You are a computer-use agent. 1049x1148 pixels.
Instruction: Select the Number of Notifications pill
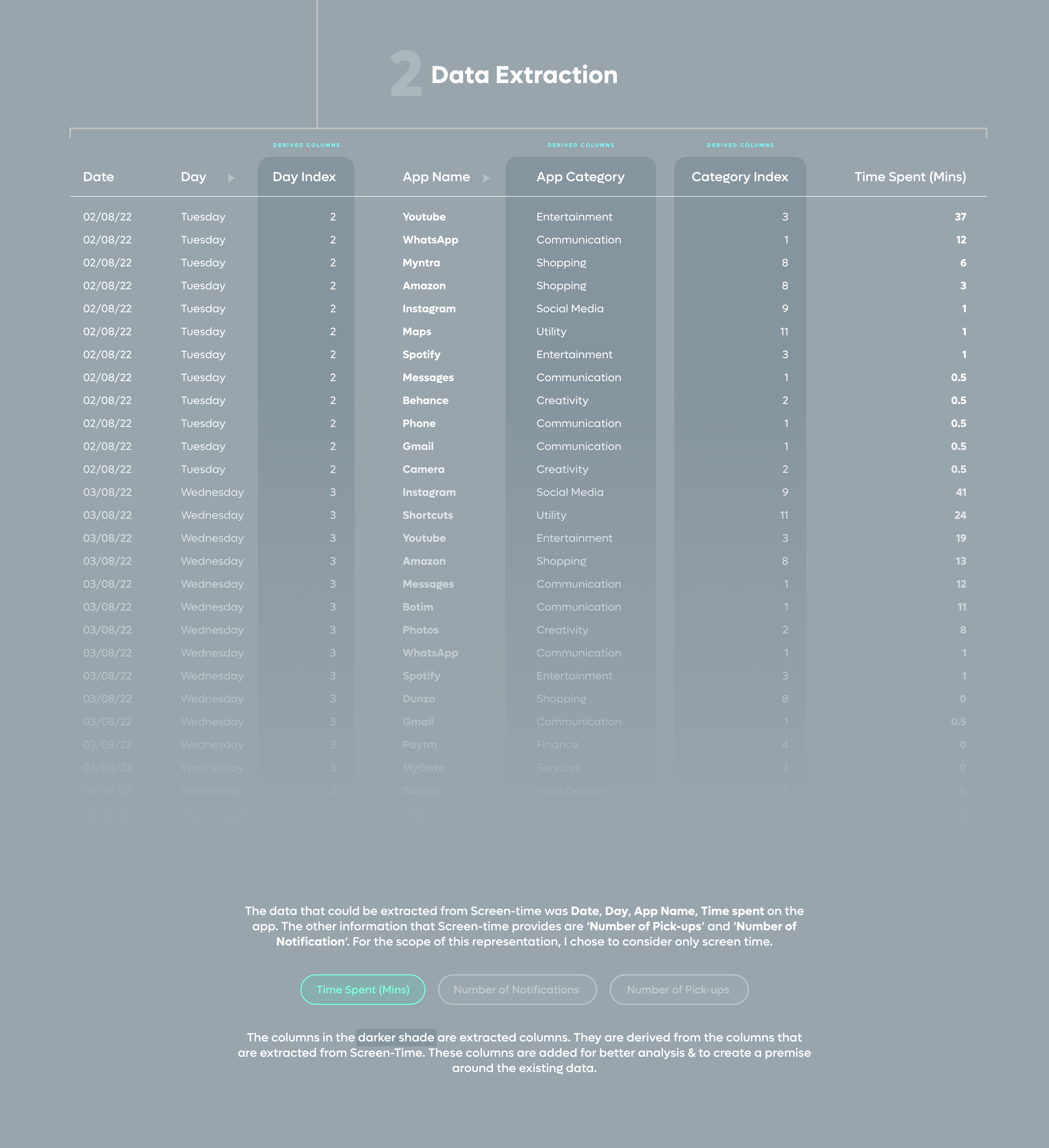pos(517,990)
